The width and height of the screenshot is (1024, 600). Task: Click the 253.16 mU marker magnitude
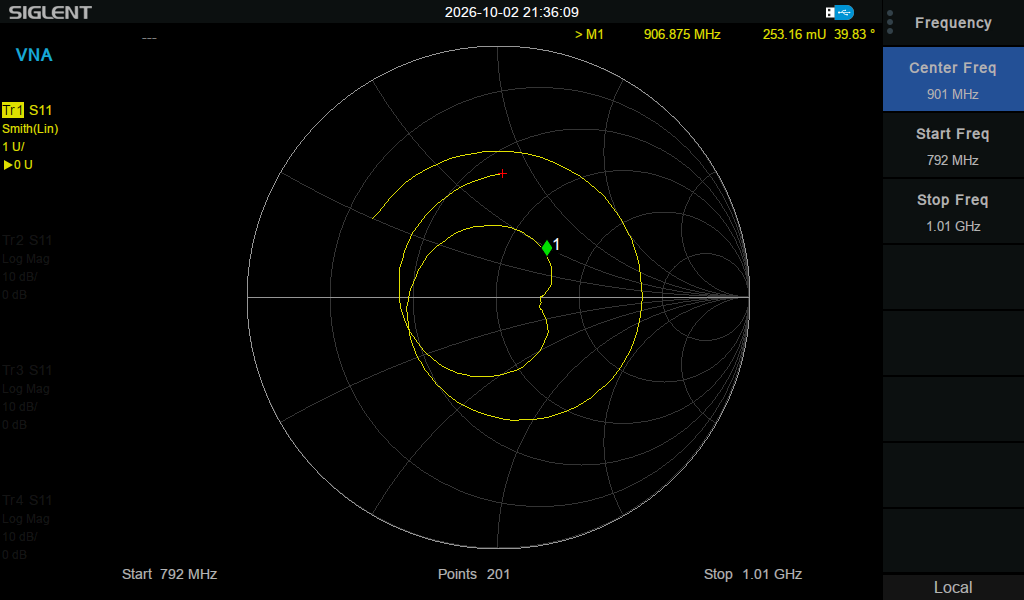(x=794, y=34)
